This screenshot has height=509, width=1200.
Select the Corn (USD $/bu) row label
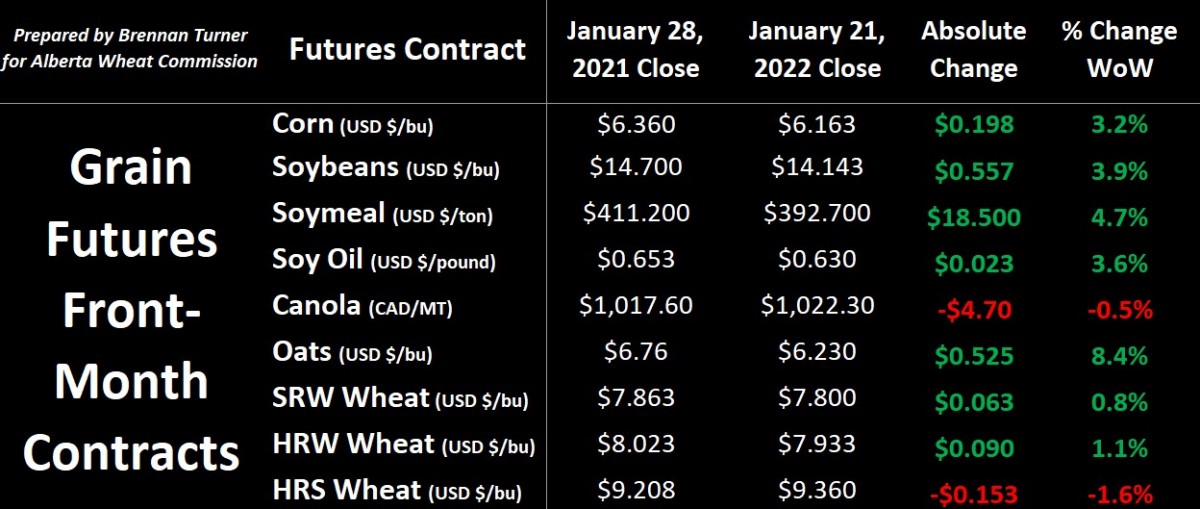[353, 125]
